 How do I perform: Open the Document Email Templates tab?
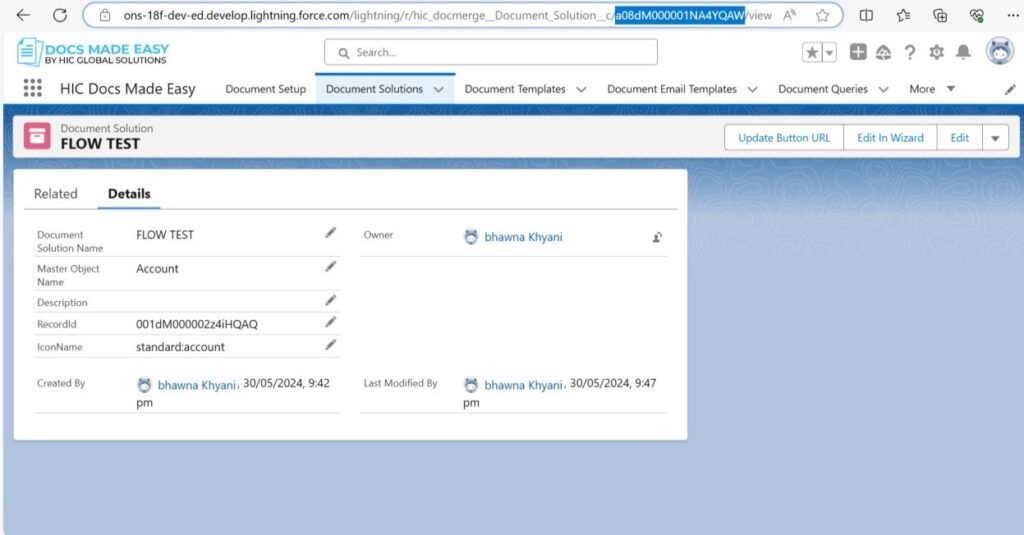[x=672, y=89]
